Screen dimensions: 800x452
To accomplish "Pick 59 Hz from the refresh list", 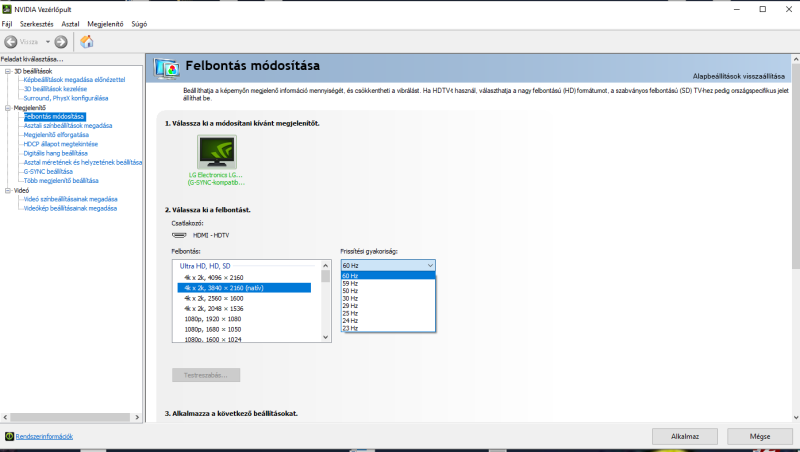I will [388, 283].
